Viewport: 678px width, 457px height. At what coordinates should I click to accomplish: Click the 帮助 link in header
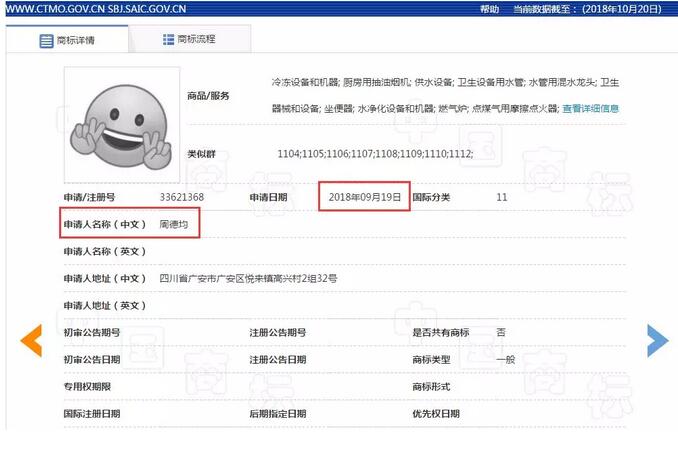489,9
